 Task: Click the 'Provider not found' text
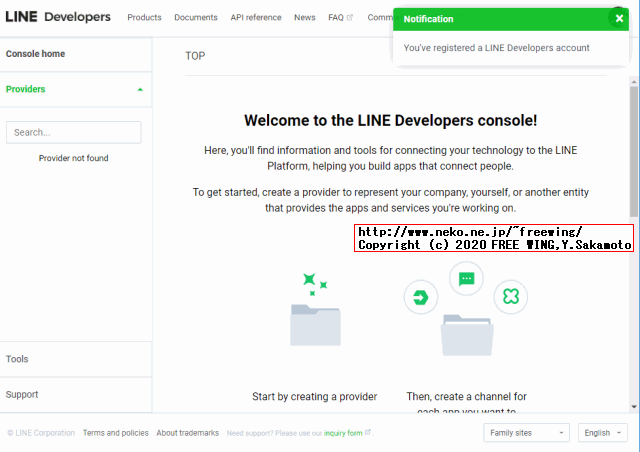point(73,158)
